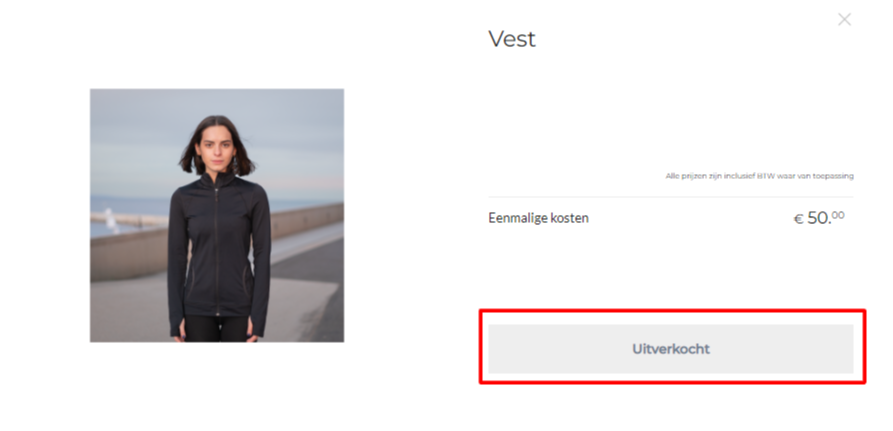893x431 pixels.
Task: Click the Eenmalige kosten label
Action: tap(539, 218)
